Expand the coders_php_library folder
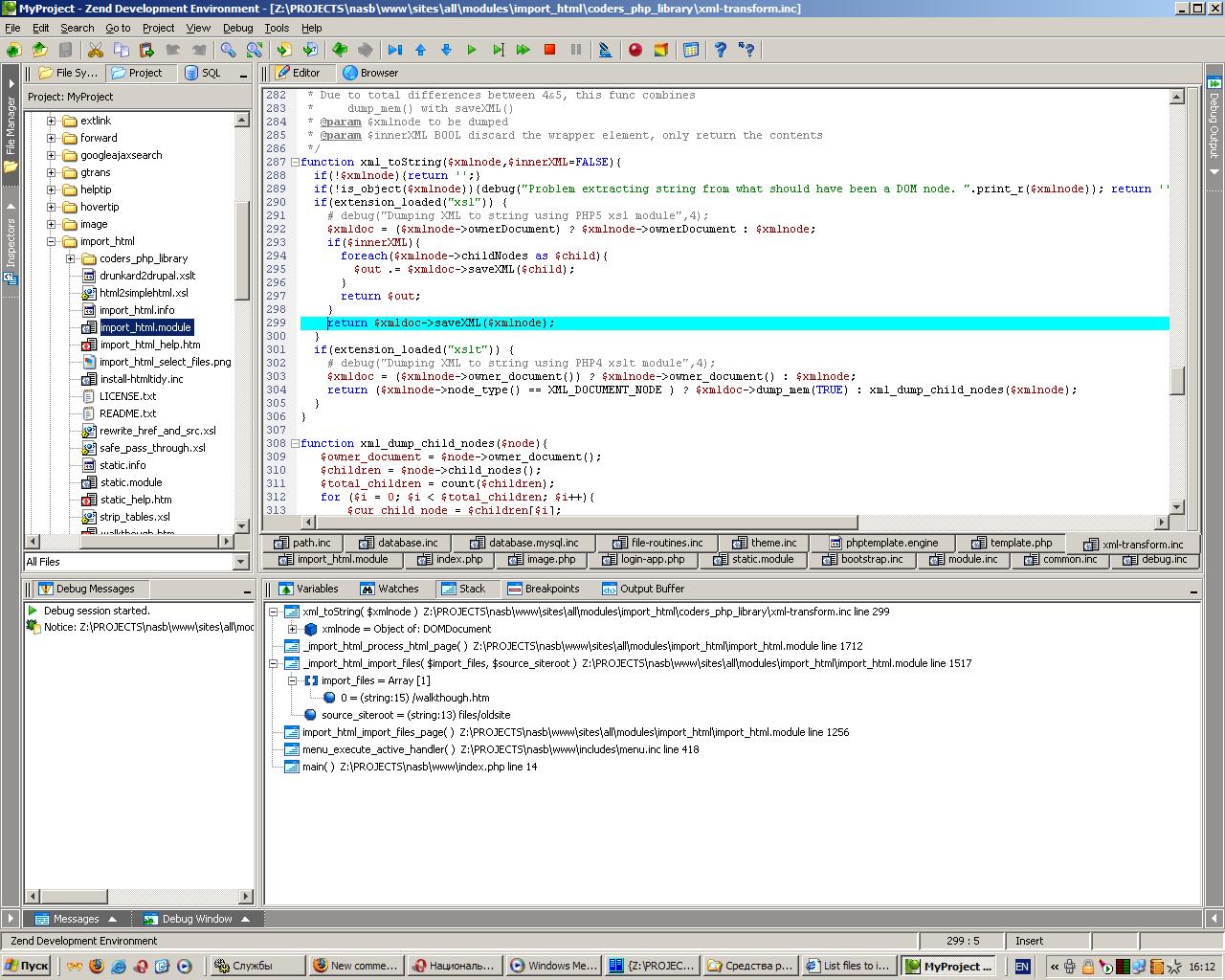 [71, 258]
